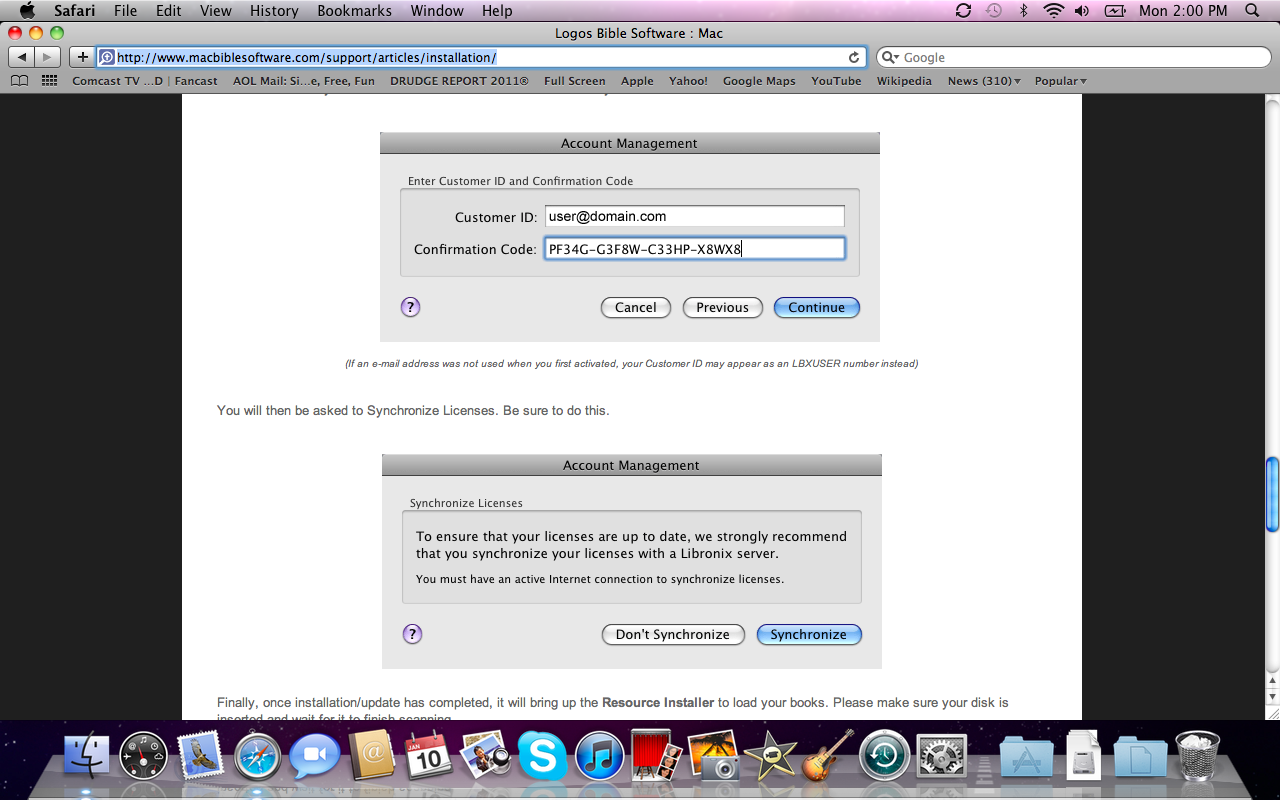1280x800 pixels.
Task: Open Time Machine from the Dock
Action: pos(885,756)
